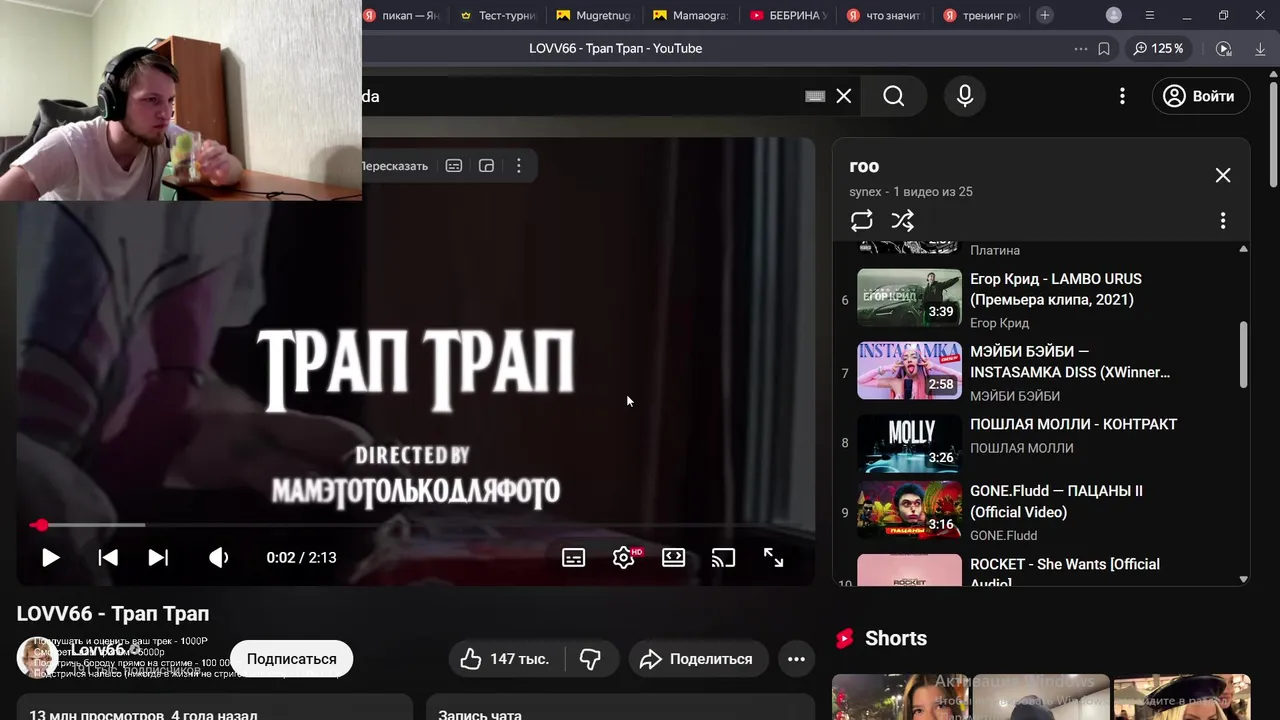Switch to the БЕБРИНА YouTube tab
1280x720 pixels.
click(788, 15)
